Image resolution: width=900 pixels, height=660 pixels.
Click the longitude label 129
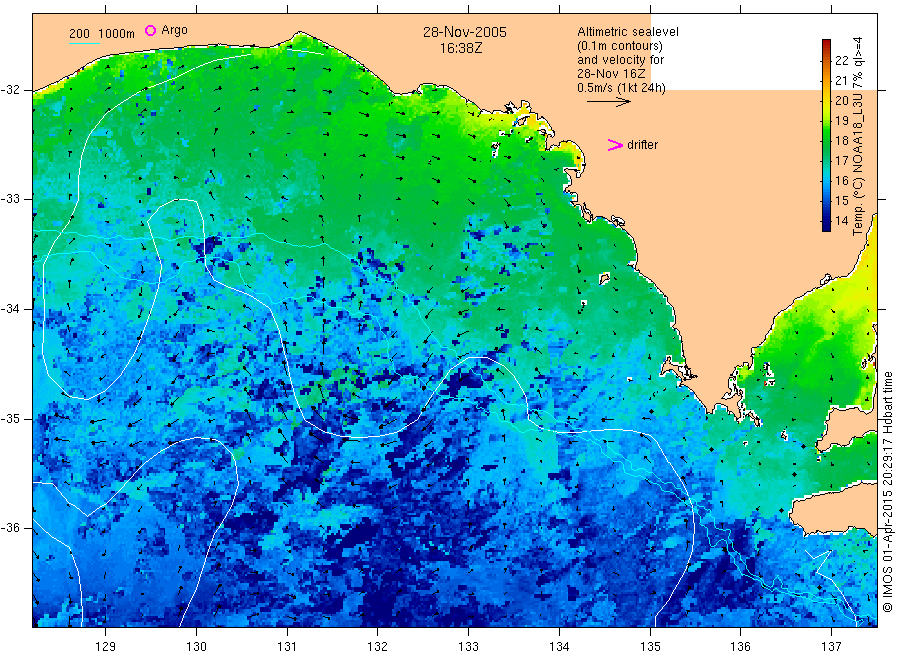pyautogui.click(x=106, y=647)
